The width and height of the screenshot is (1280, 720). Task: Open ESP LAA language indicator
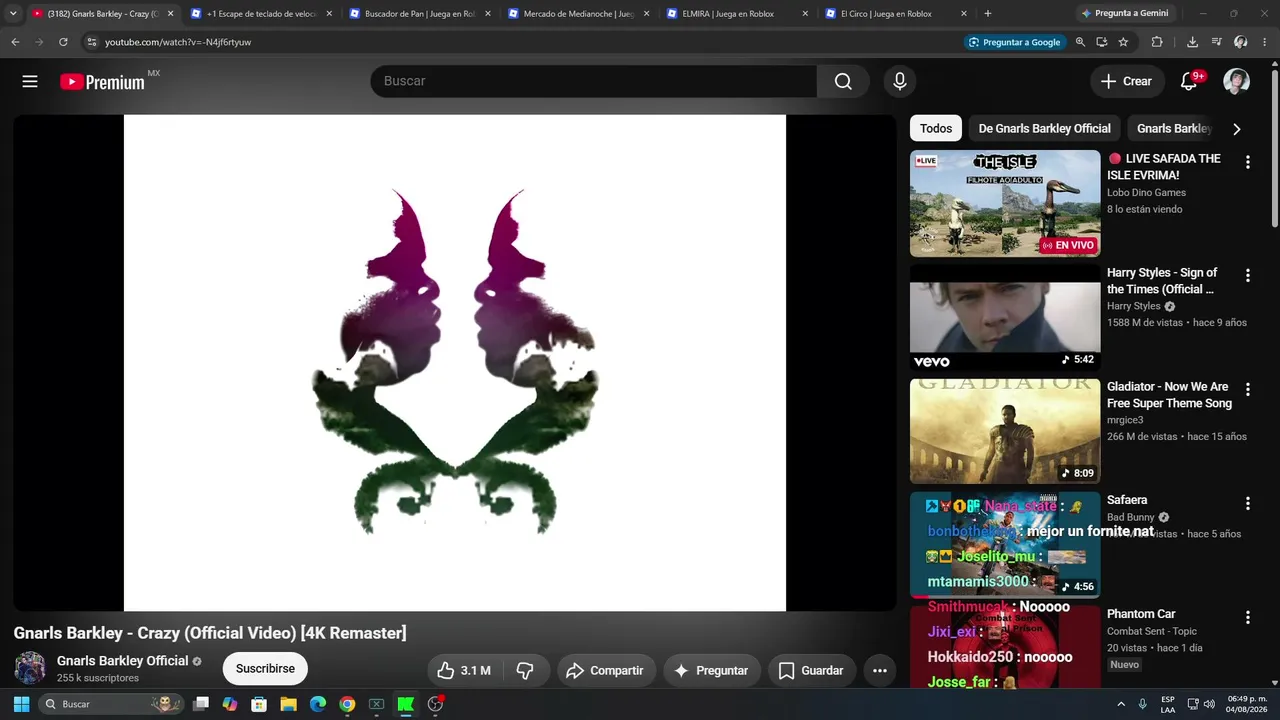pos(1168,704)
